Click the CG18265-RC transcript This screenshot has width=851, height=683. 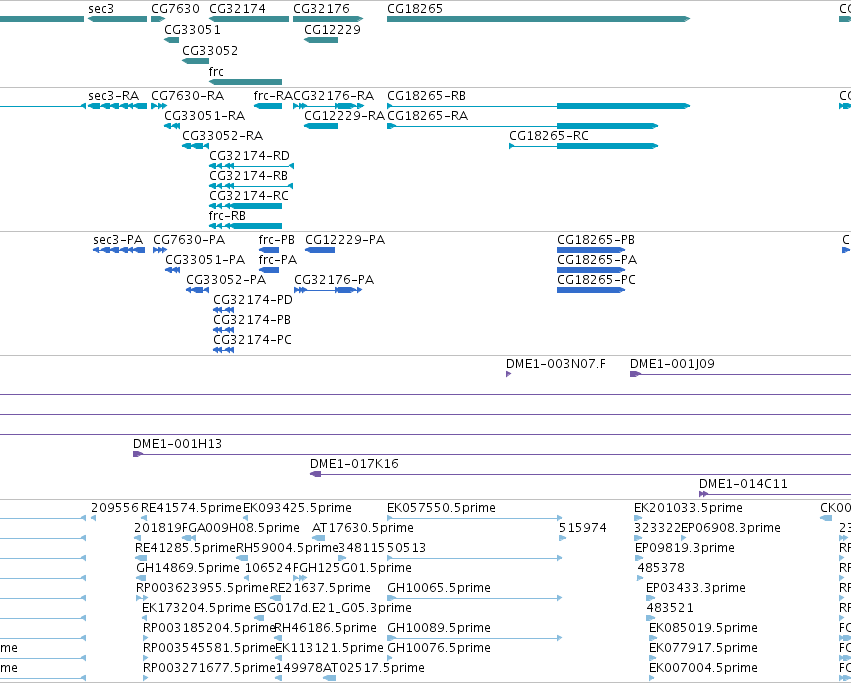[583, 146]
